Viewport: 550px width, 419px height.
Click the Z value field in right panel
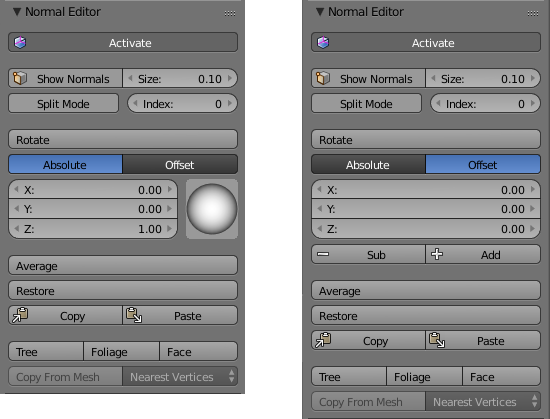(426, 229)
